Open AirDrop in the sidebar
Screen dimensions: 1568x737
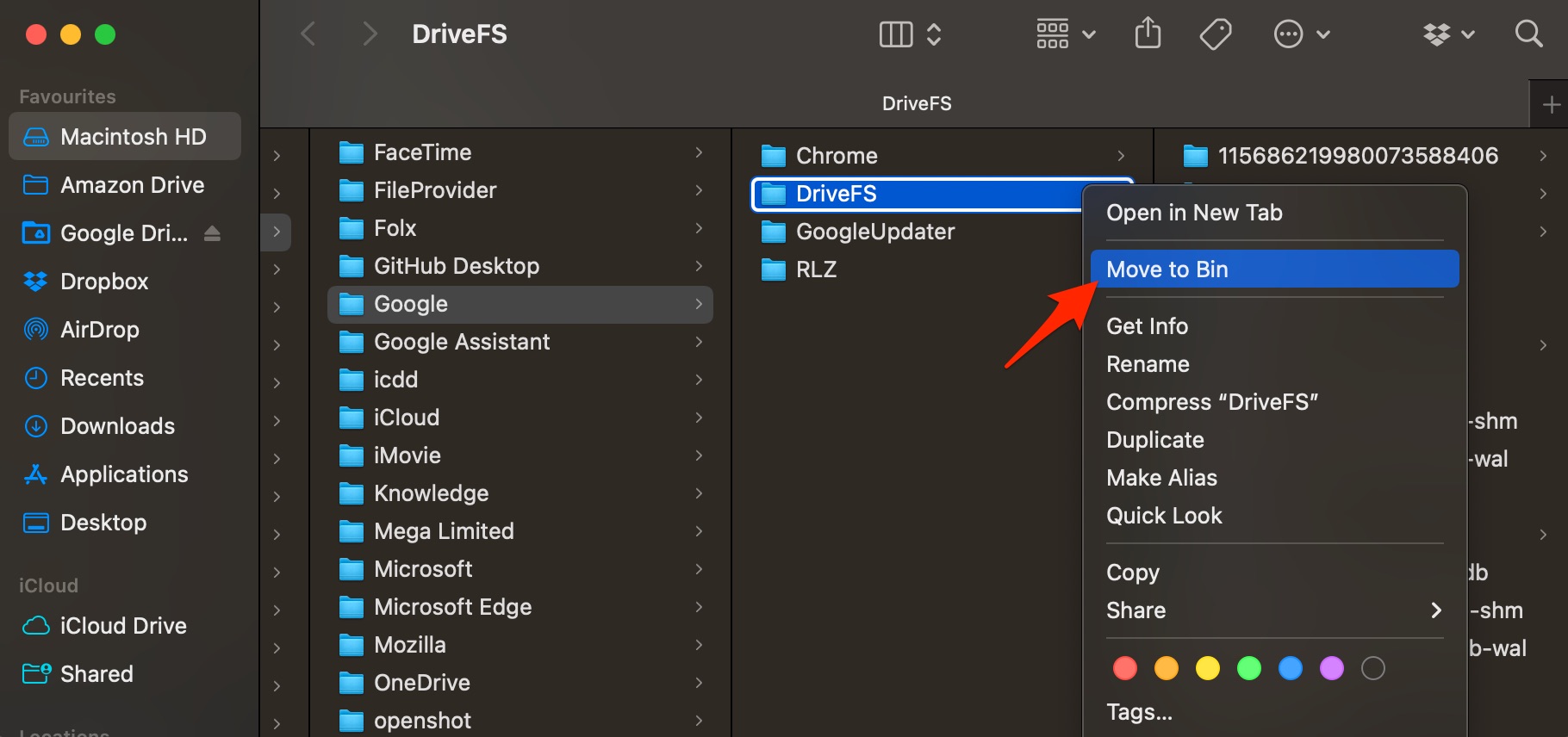(125, 330)
